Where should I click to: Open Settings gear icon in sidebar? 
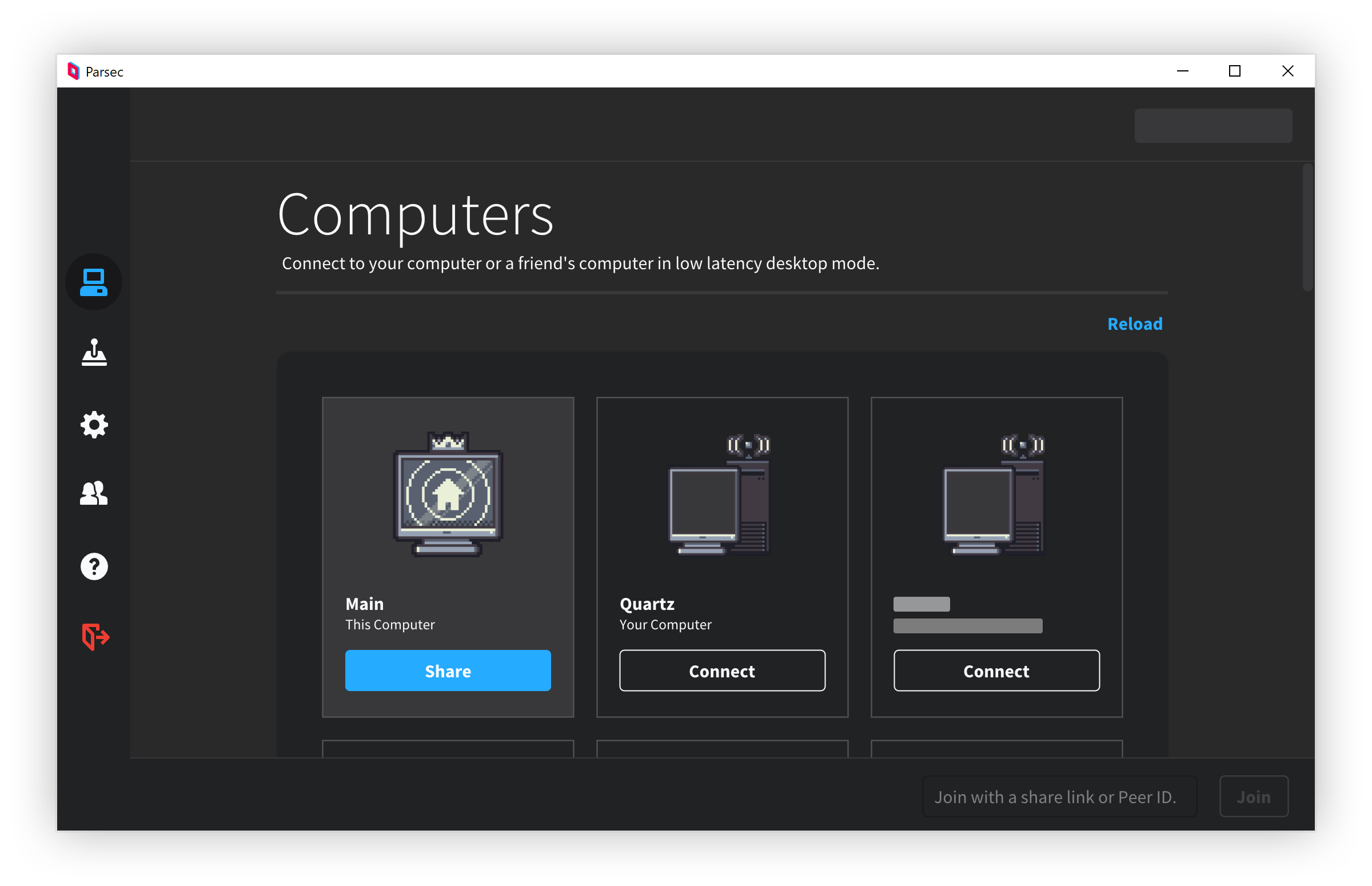click(x=94, y=425)
